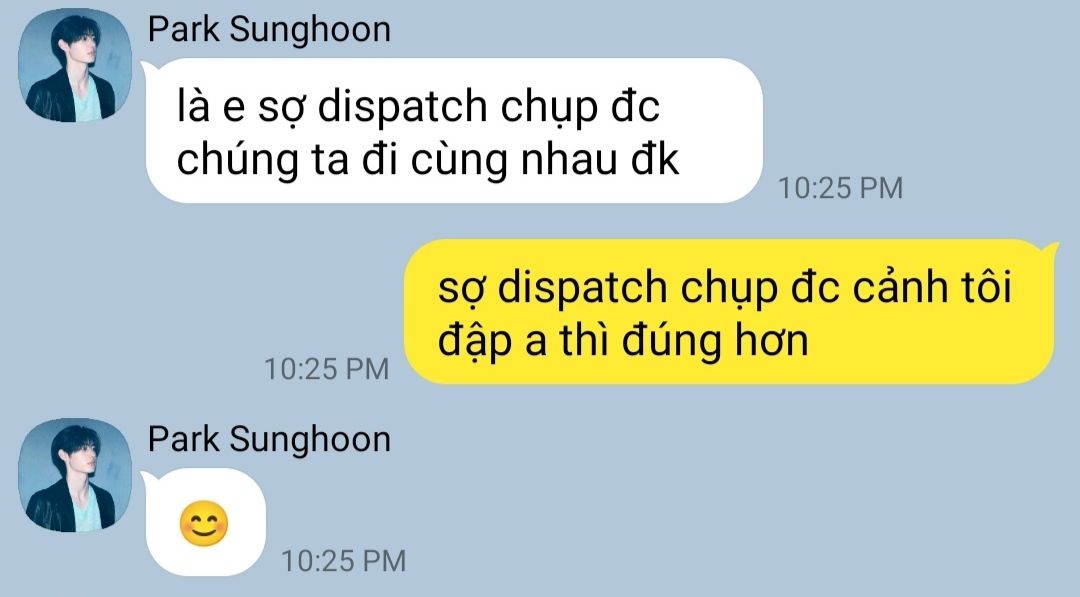Click the word "dispatch" in the yellow bubble
This screenshot has width=1080, height=597.
tap(582, 287)
